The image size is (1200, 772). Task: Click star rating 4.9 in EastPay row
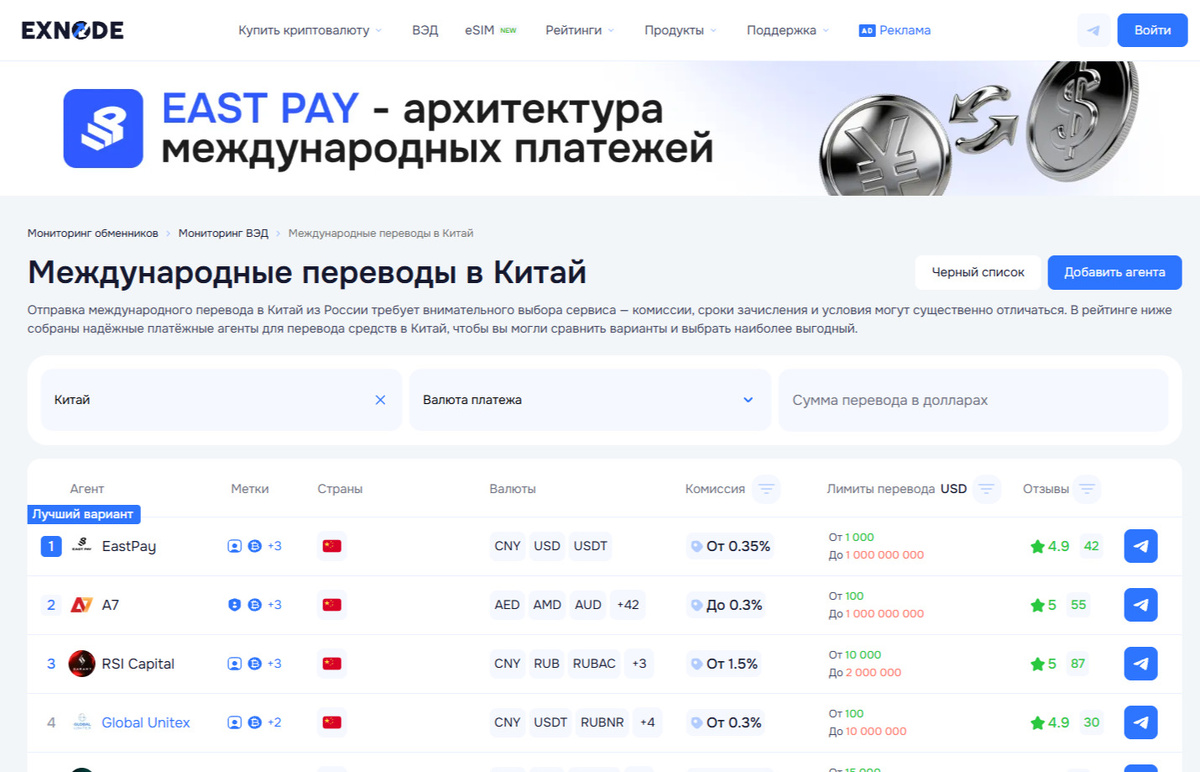point(1050,546)
